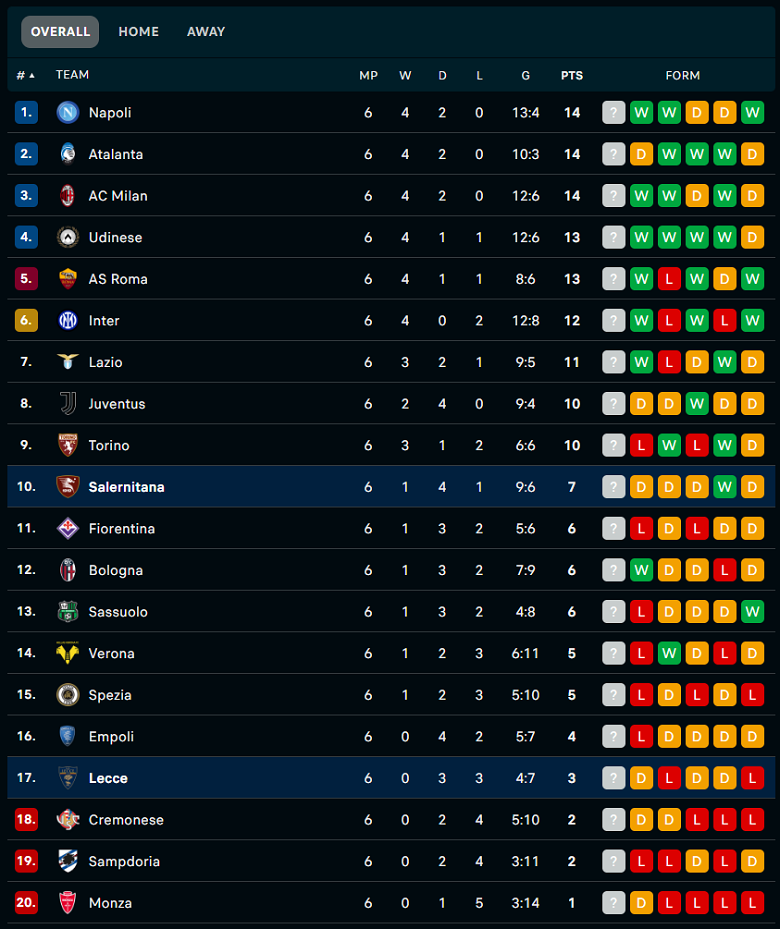Click Udinese's first green W form badge
Viewport: 780px width, 929px height.
(x=641, y=238)
